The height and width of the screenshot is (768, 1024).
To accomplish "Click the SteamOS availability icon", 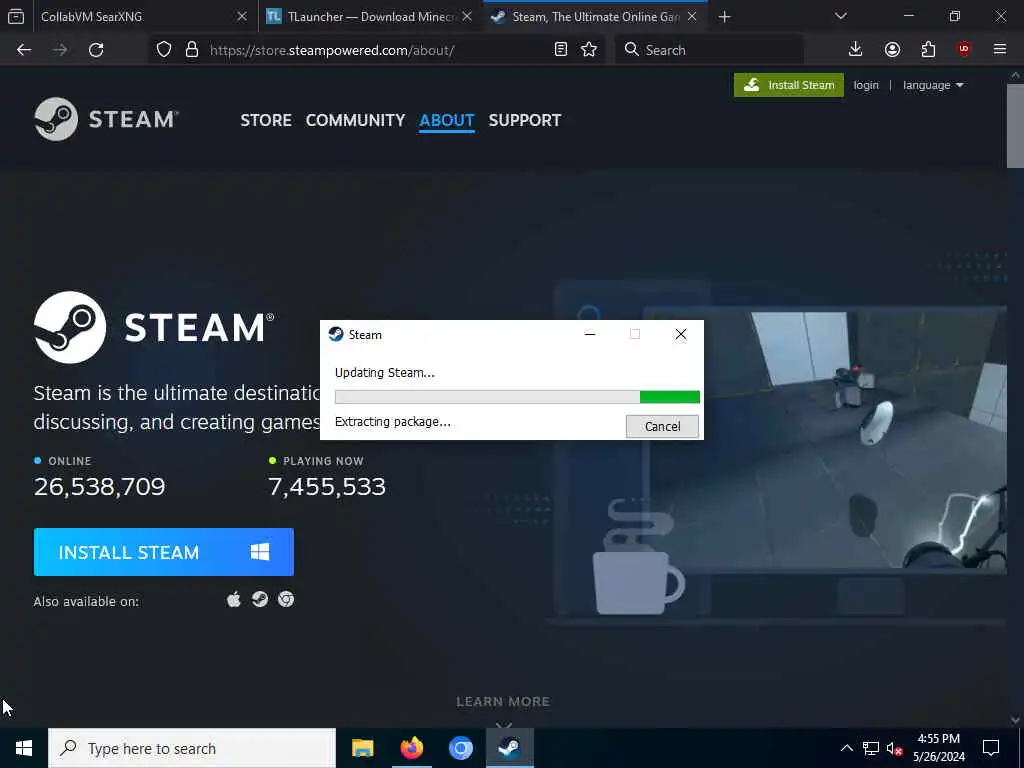I will point(260,600).
